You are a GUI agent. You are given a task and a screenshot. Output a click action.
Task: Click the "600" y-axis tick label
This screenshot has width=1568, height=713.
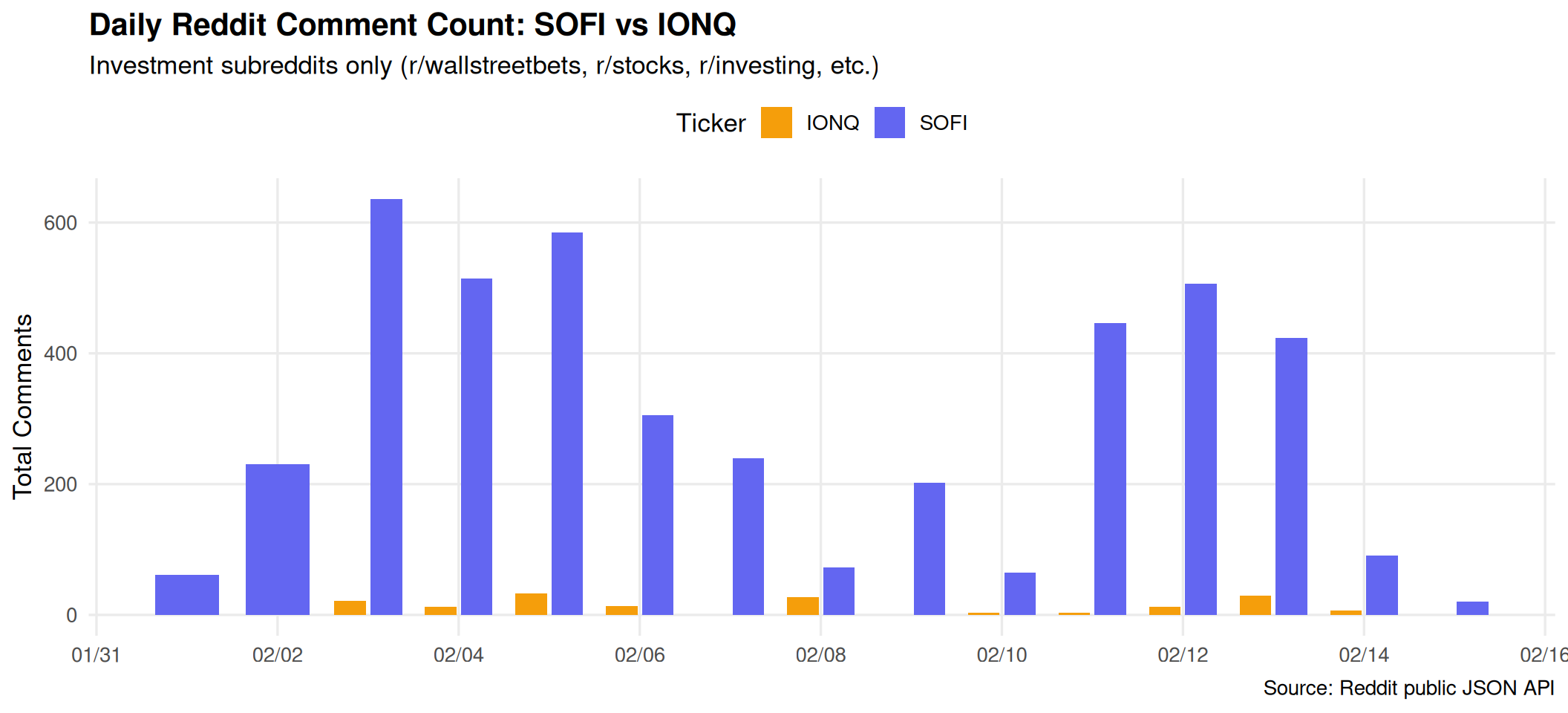[60, 223]
